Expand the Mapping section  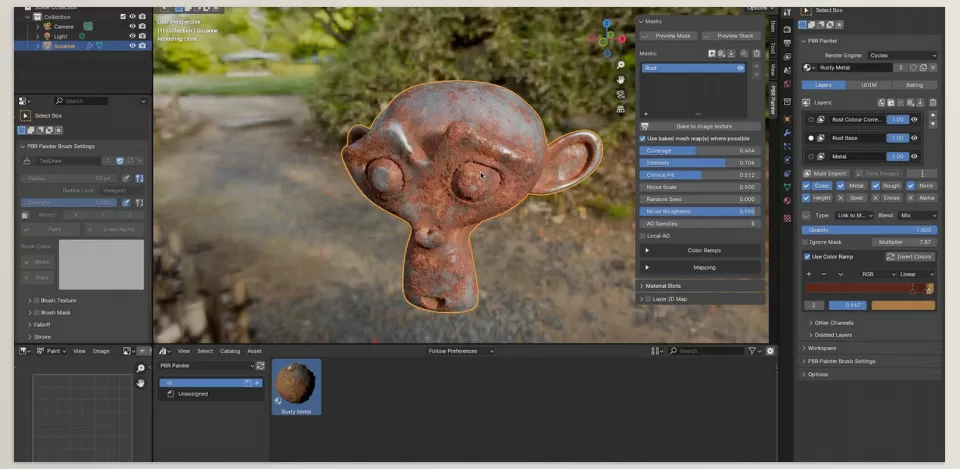(x=700, y=268)
